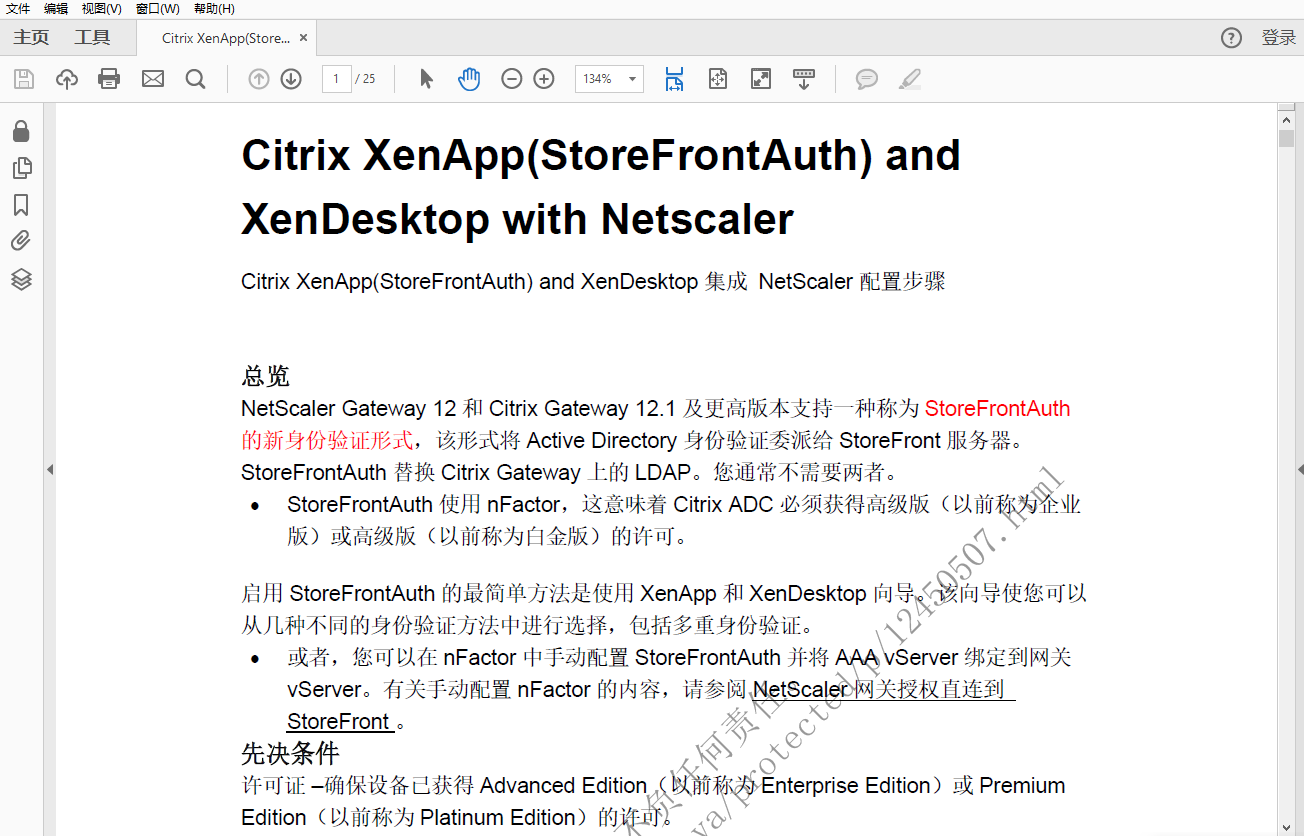Click the 登录 sign-in button

coord(1279,38)
